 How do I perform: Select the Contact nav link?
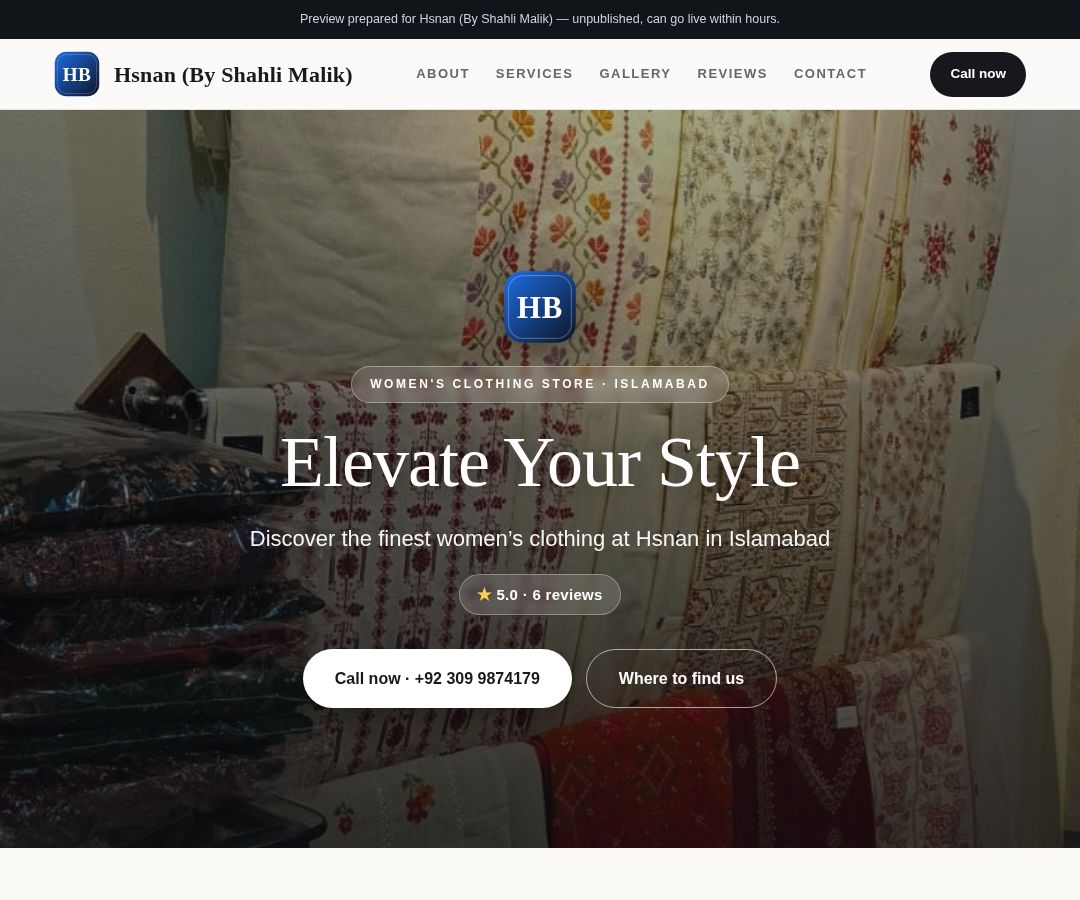coord(830,74)
